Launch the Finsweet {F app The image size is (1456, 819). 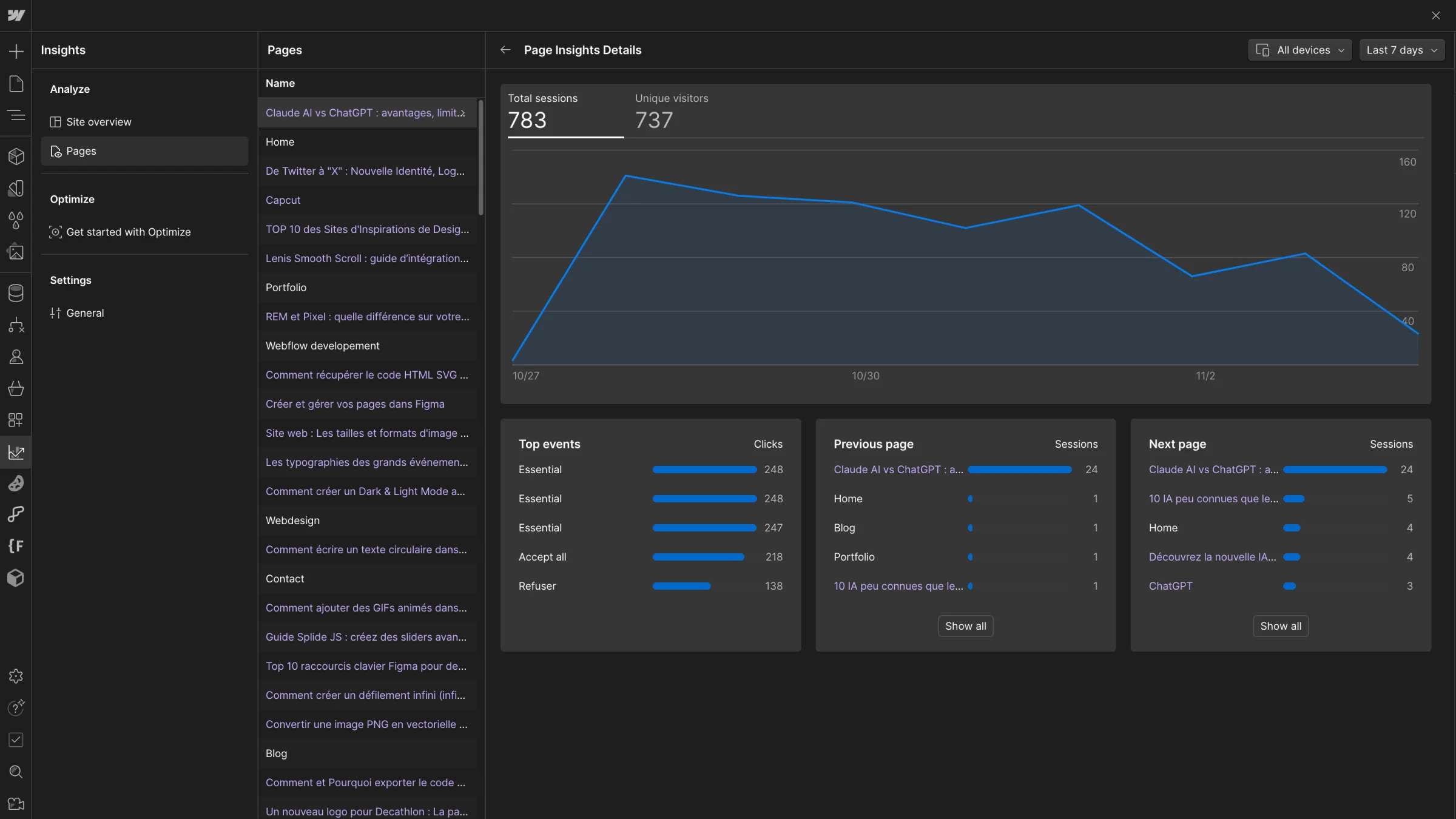16,546
